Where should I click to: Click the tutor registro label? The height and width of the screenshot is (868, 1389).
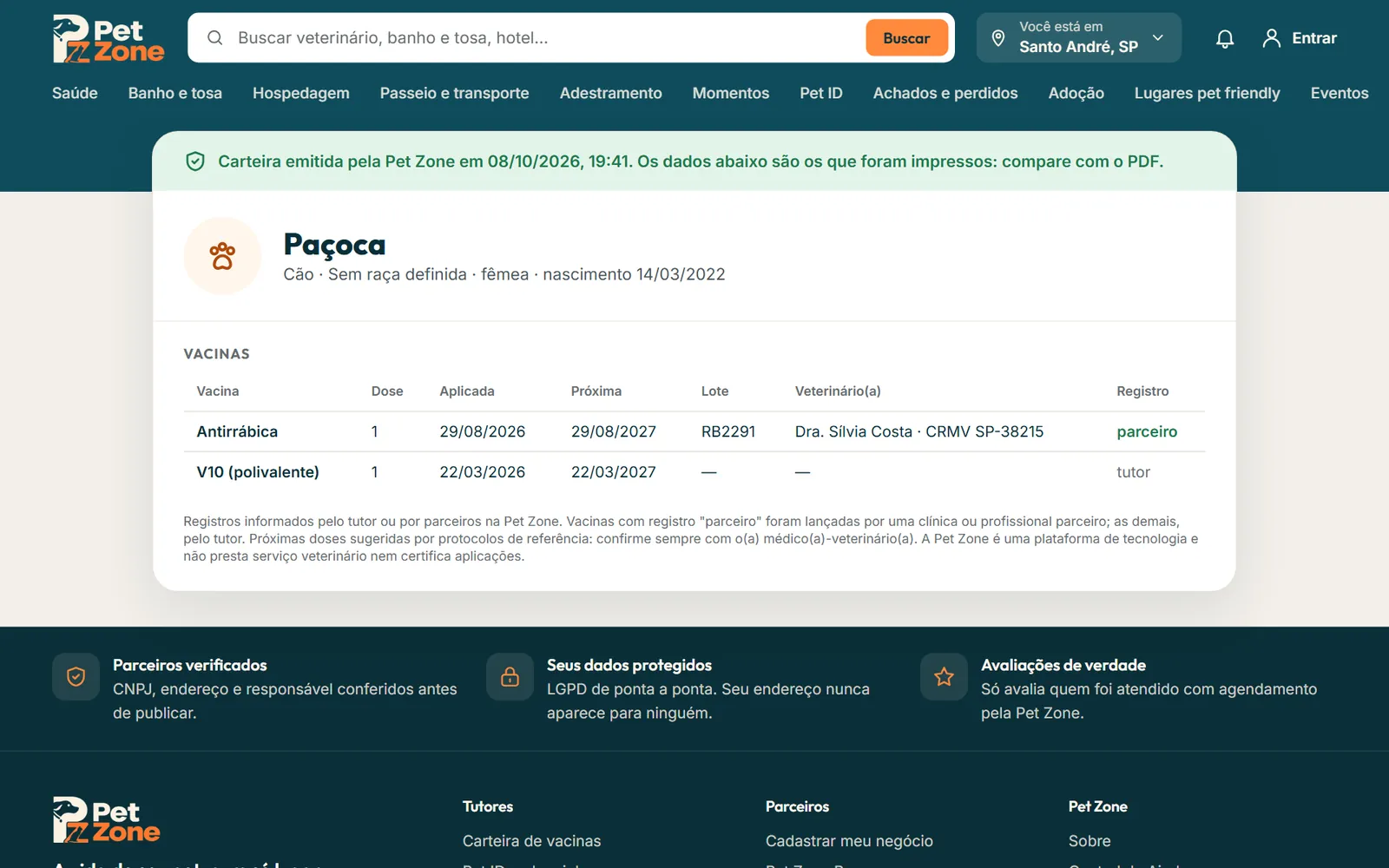pyautogui.click(x=1133, y=472)
